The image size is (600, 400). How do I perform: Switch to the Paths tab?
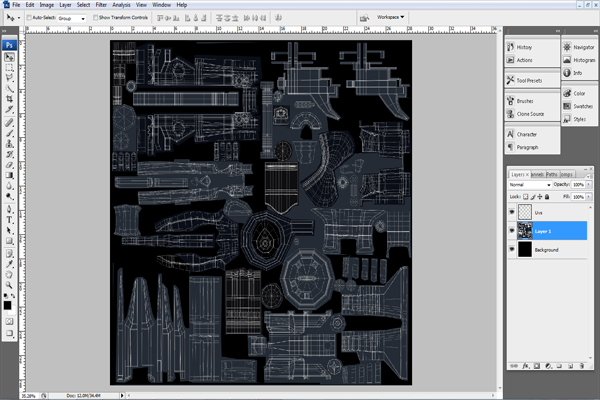[551, 175]
